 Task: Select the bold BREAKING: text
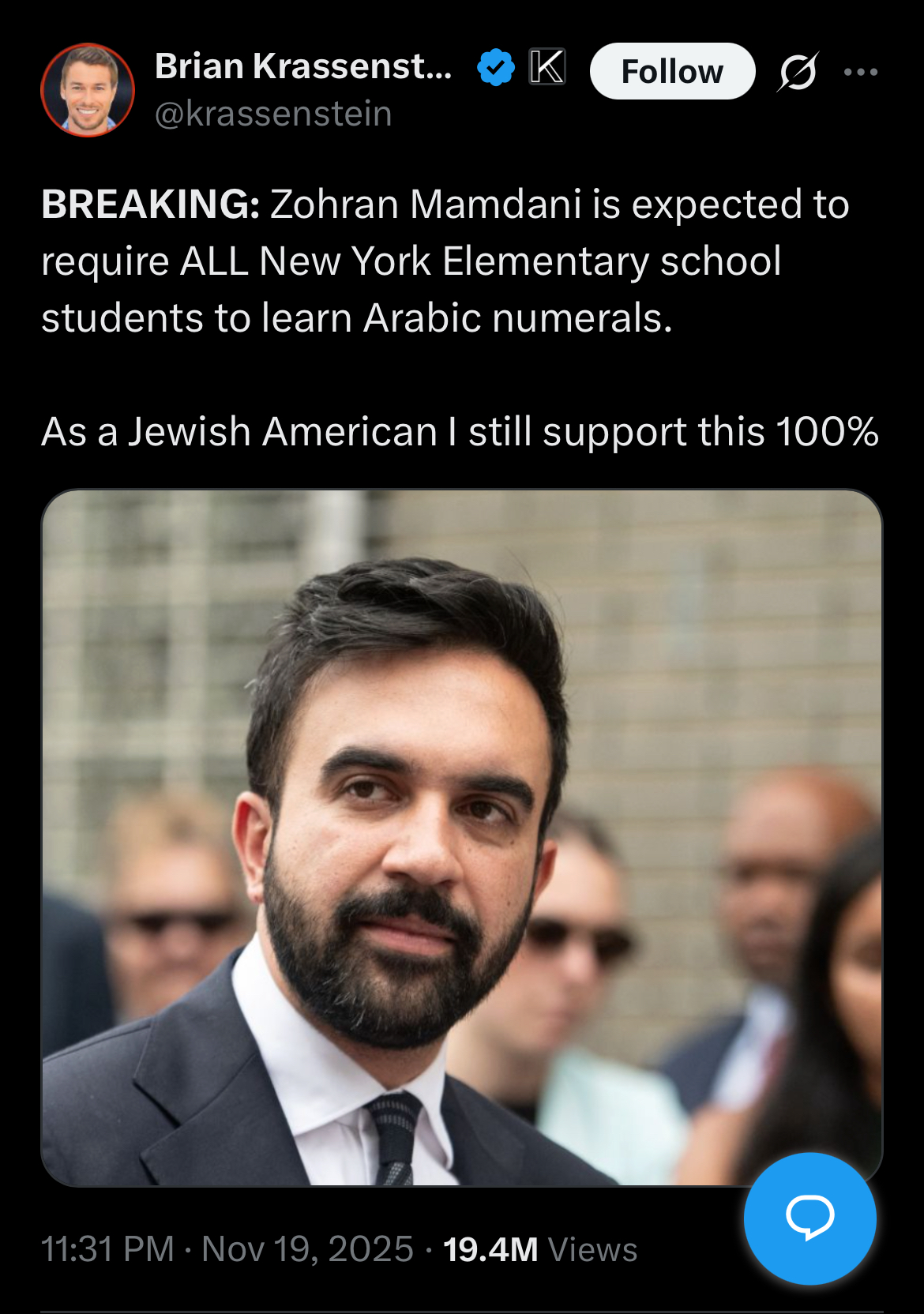pos(151,204)
